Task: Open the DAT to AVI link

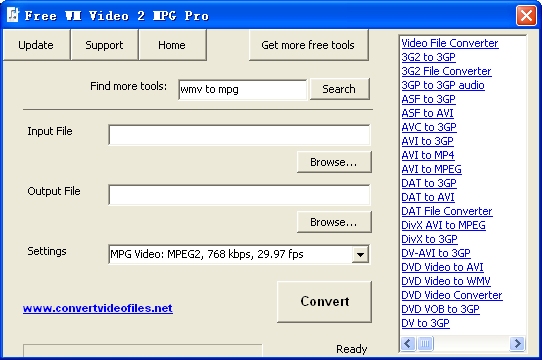Action: 428,197
